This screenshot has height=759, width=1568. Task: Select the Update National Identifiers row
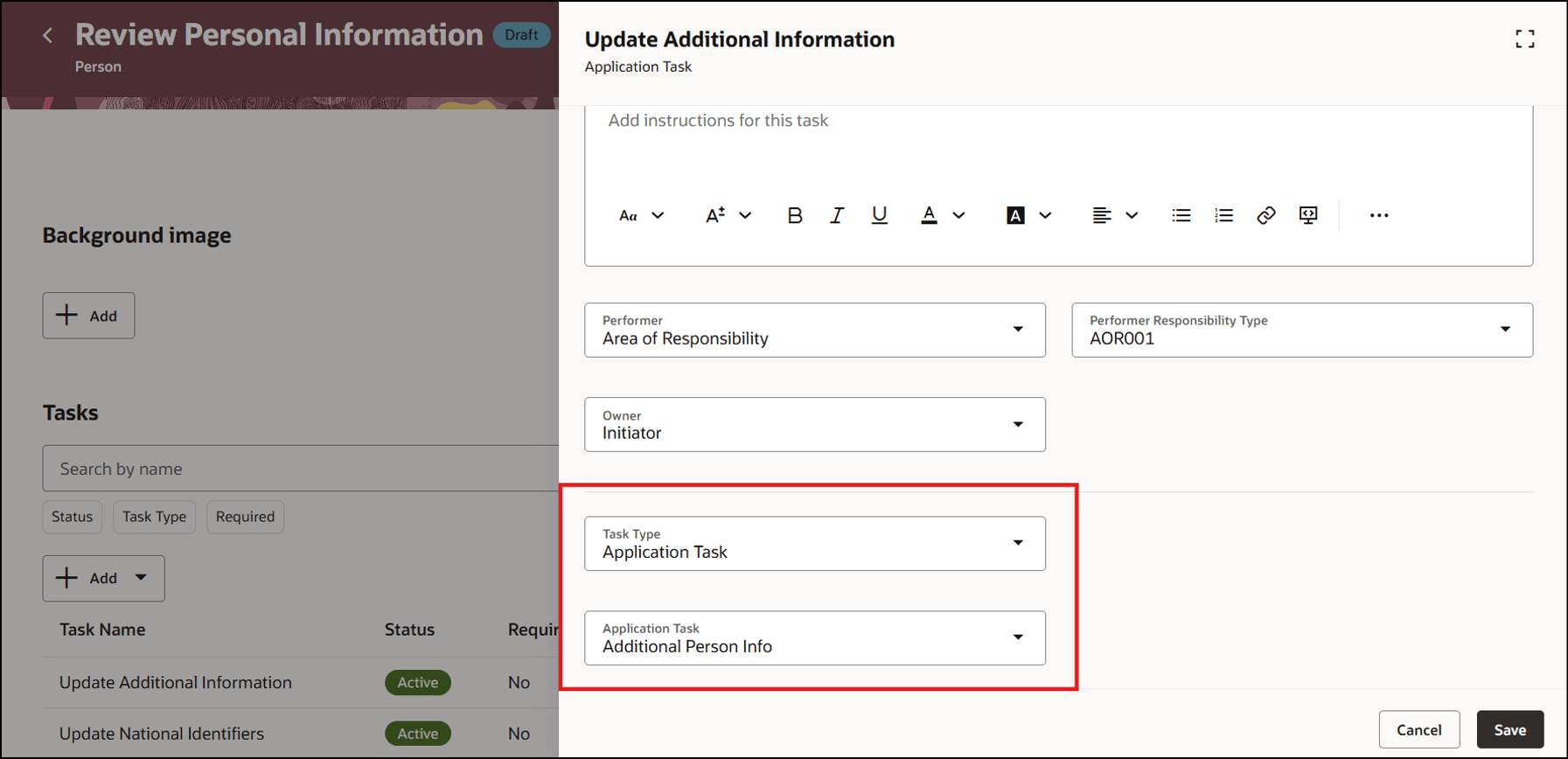300,734
